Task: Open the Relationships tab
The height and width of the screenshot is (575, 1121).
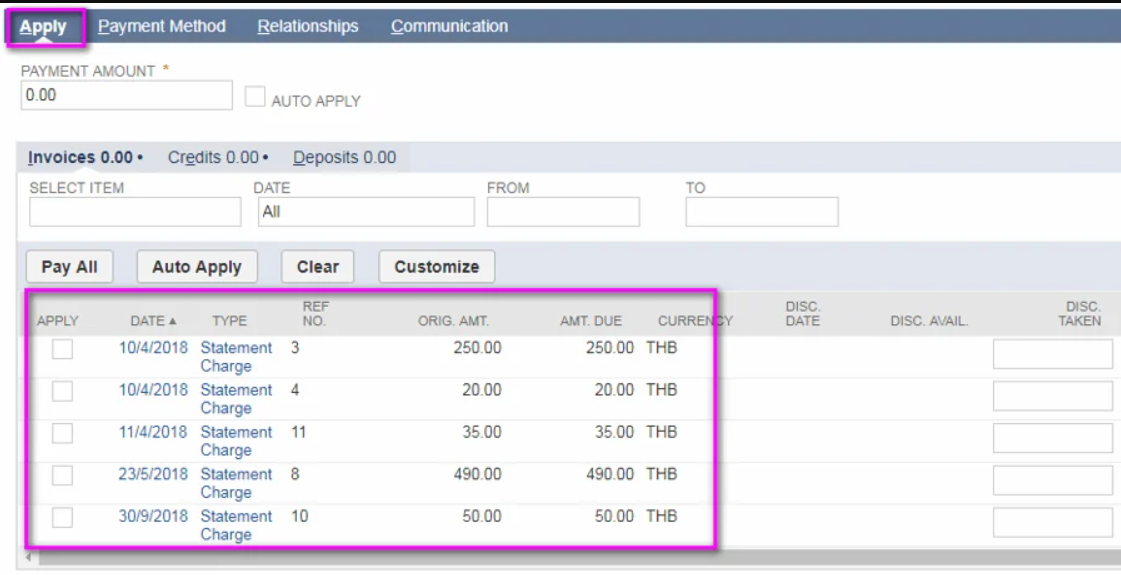Action: 307,26
